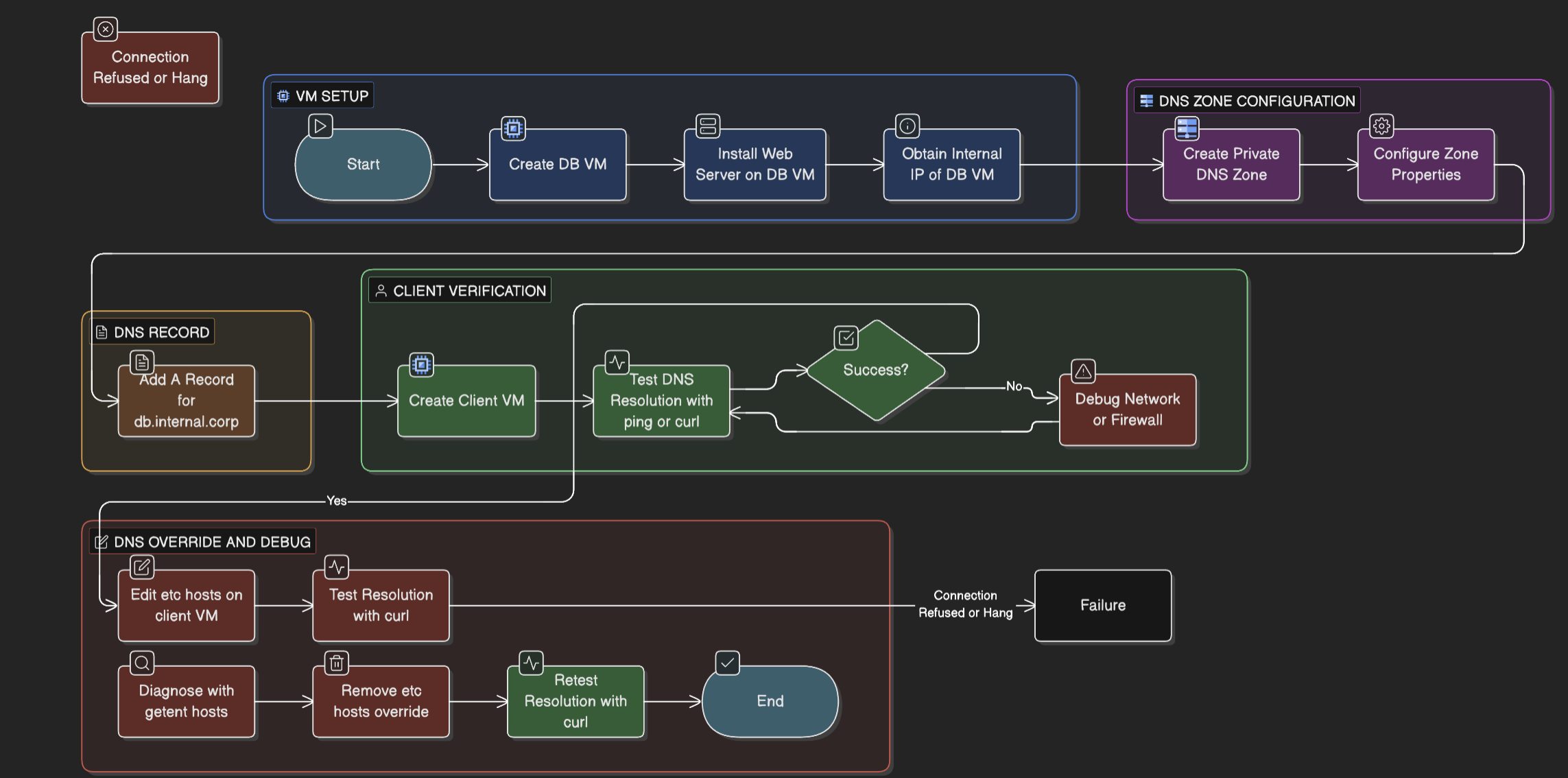Click the info icon on Obtain Internal IP
Screen dimensions: 1568x778
[x=907, y=126]
